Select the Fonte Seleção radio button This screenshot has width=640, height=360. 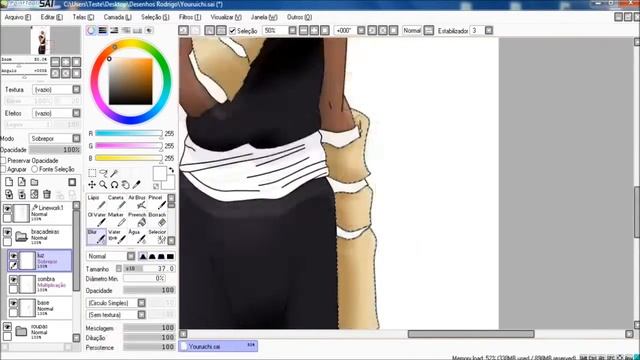coord(35,169)
